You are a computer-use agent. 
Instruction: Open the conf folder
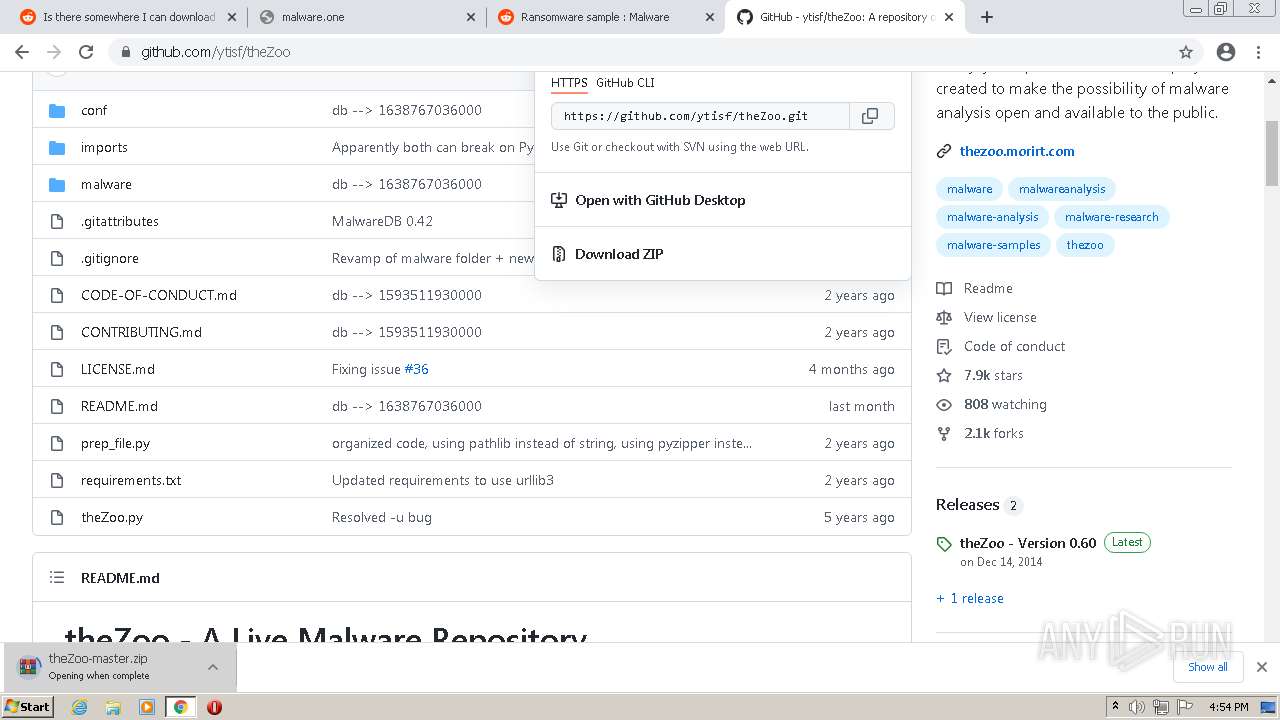[x=94, y=110]
